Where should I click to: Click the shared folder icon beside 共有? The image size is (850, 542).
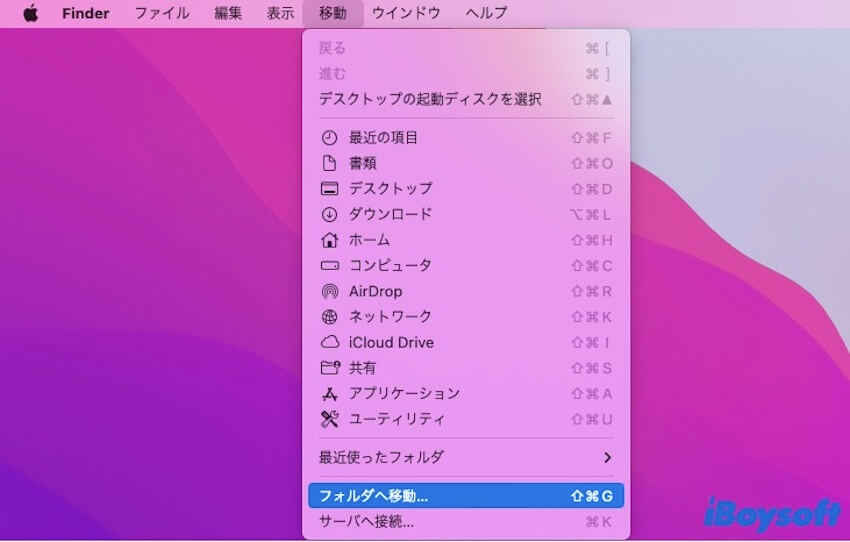[330, 368]
